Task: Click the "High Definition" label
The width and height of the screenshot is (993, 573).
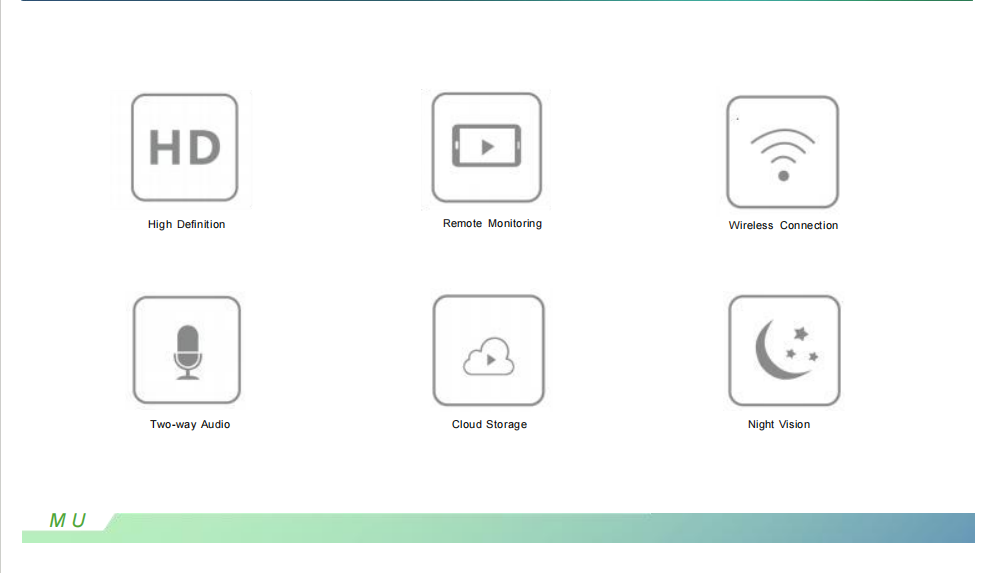Action: click(186, 224)
